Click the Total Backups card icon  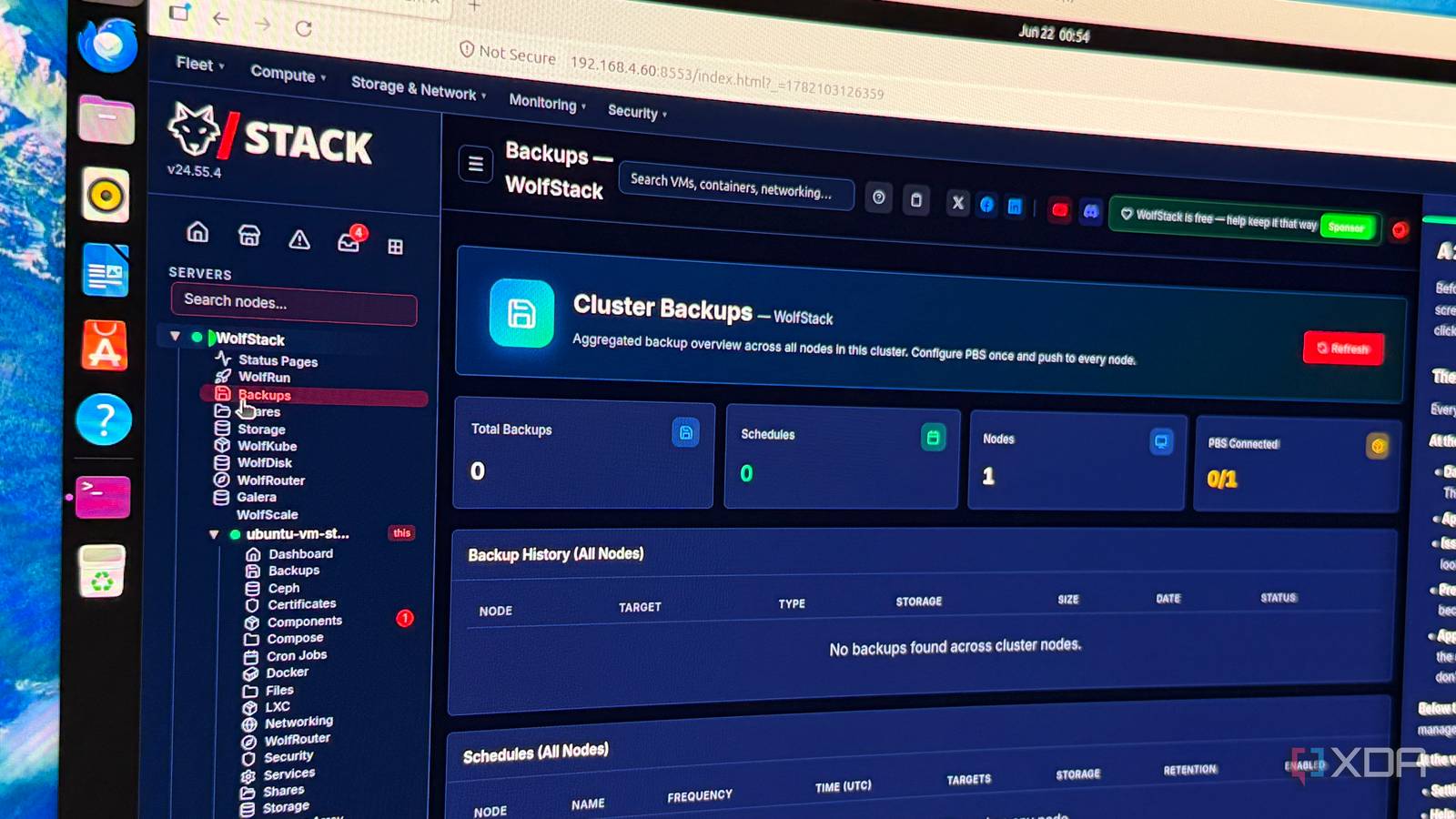[x=686, y=433]
